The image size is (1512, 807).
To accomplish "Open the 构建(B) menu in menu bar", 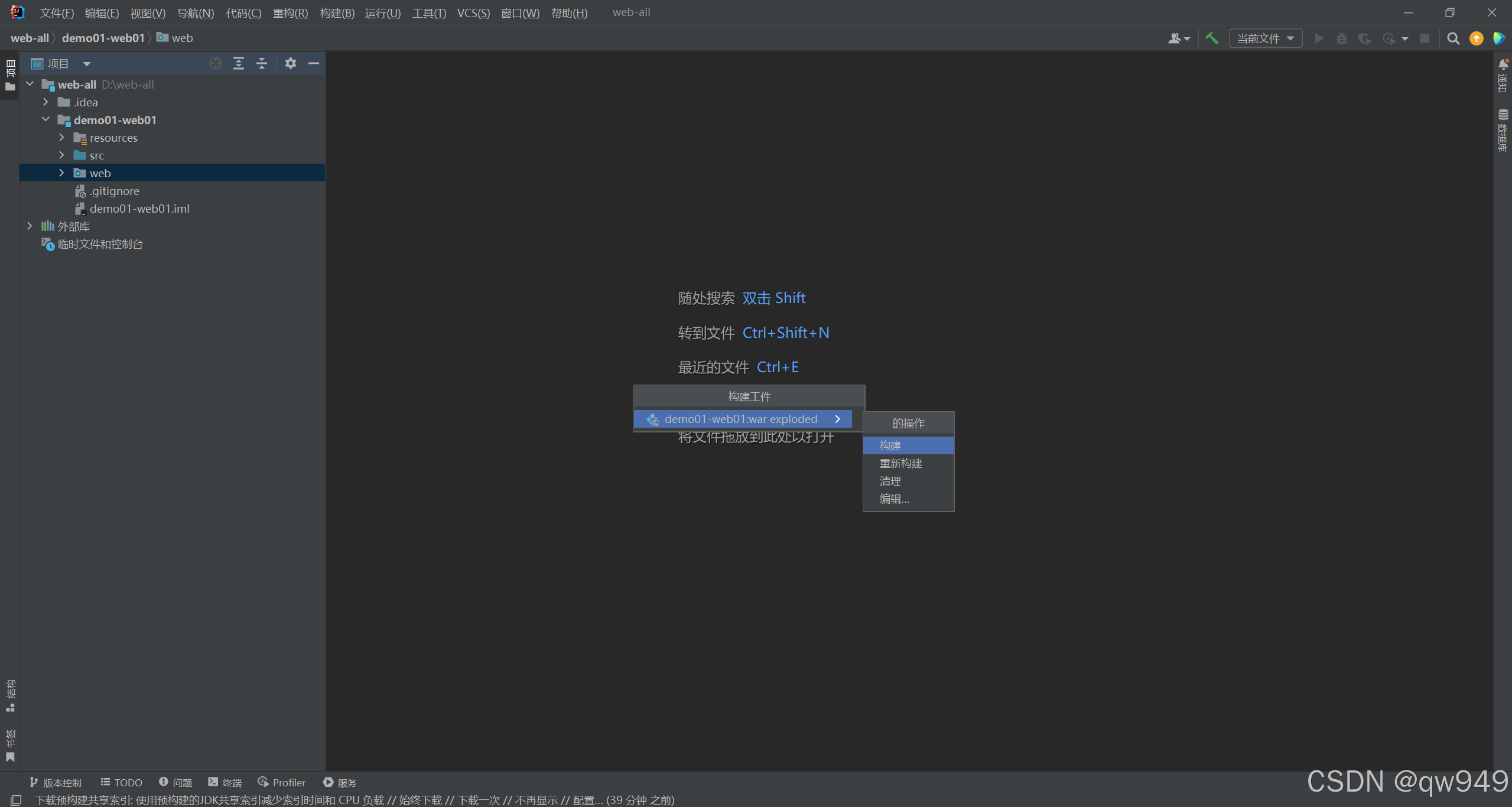I will tap(337, 13).
